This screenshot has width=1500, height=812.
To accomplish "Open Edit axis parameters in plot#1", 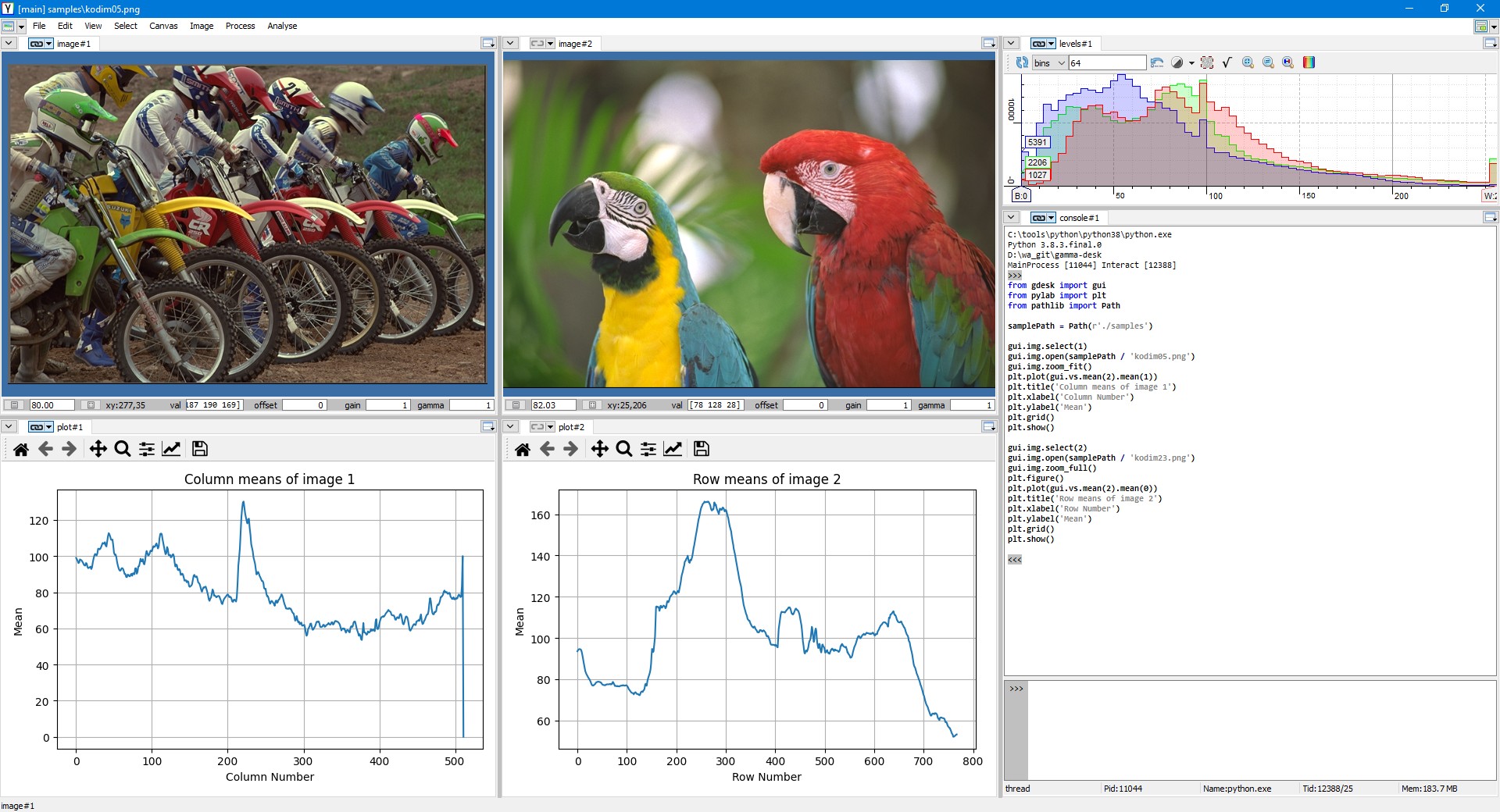I will pos(171,449).
